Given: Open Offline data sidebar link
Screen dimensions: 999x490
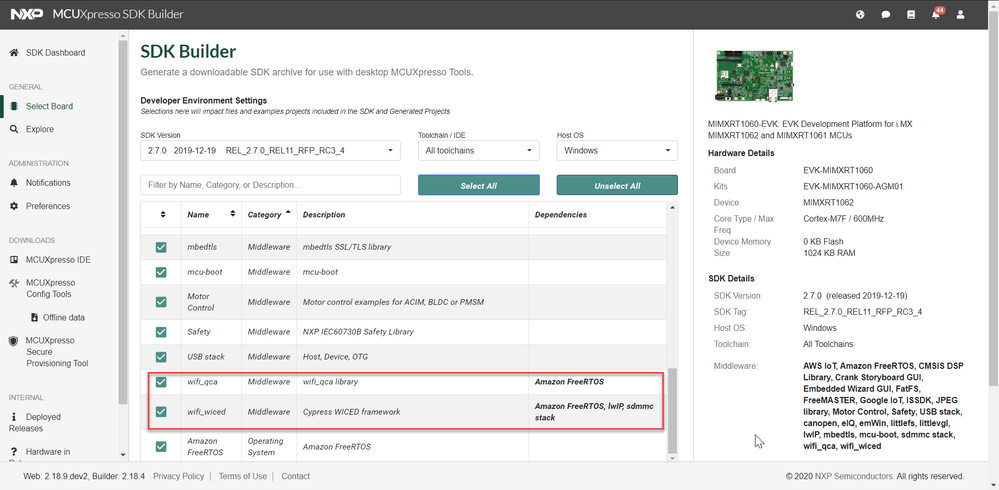Looking at the screenshot, I should pyautogui.click(x=64, y=317).
